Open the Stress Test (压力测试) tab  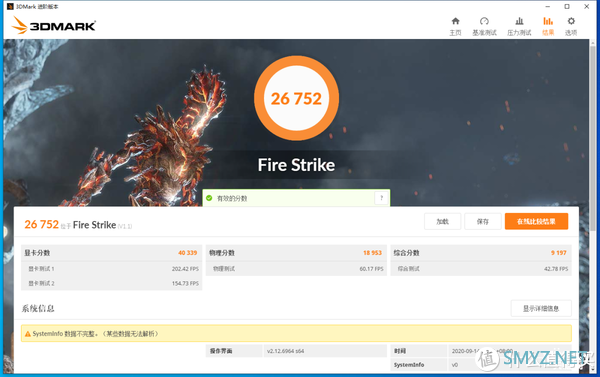click(x=519, y=26)
